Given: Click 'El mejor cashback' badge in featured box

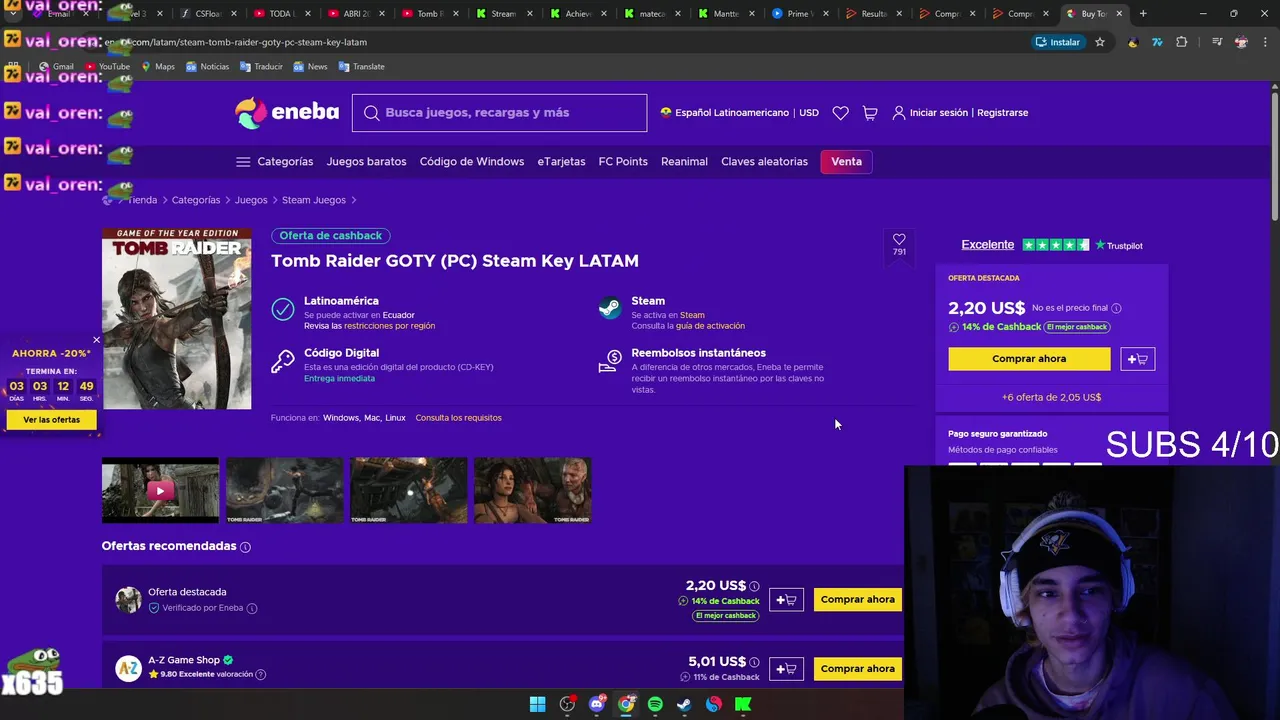Looking at the screenshot, I should 1077,327.
